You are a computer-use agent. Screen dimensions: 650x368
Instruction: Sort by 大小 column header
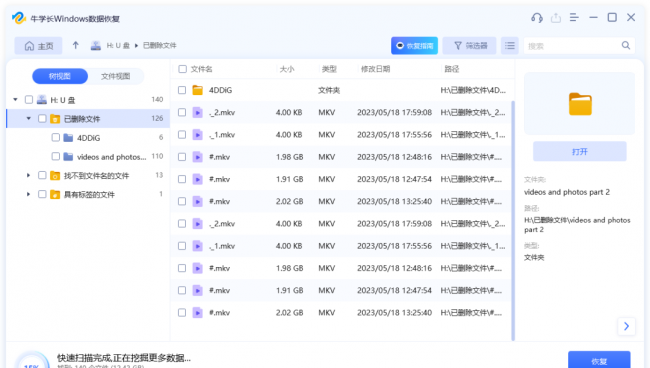[x=287, y=69]
